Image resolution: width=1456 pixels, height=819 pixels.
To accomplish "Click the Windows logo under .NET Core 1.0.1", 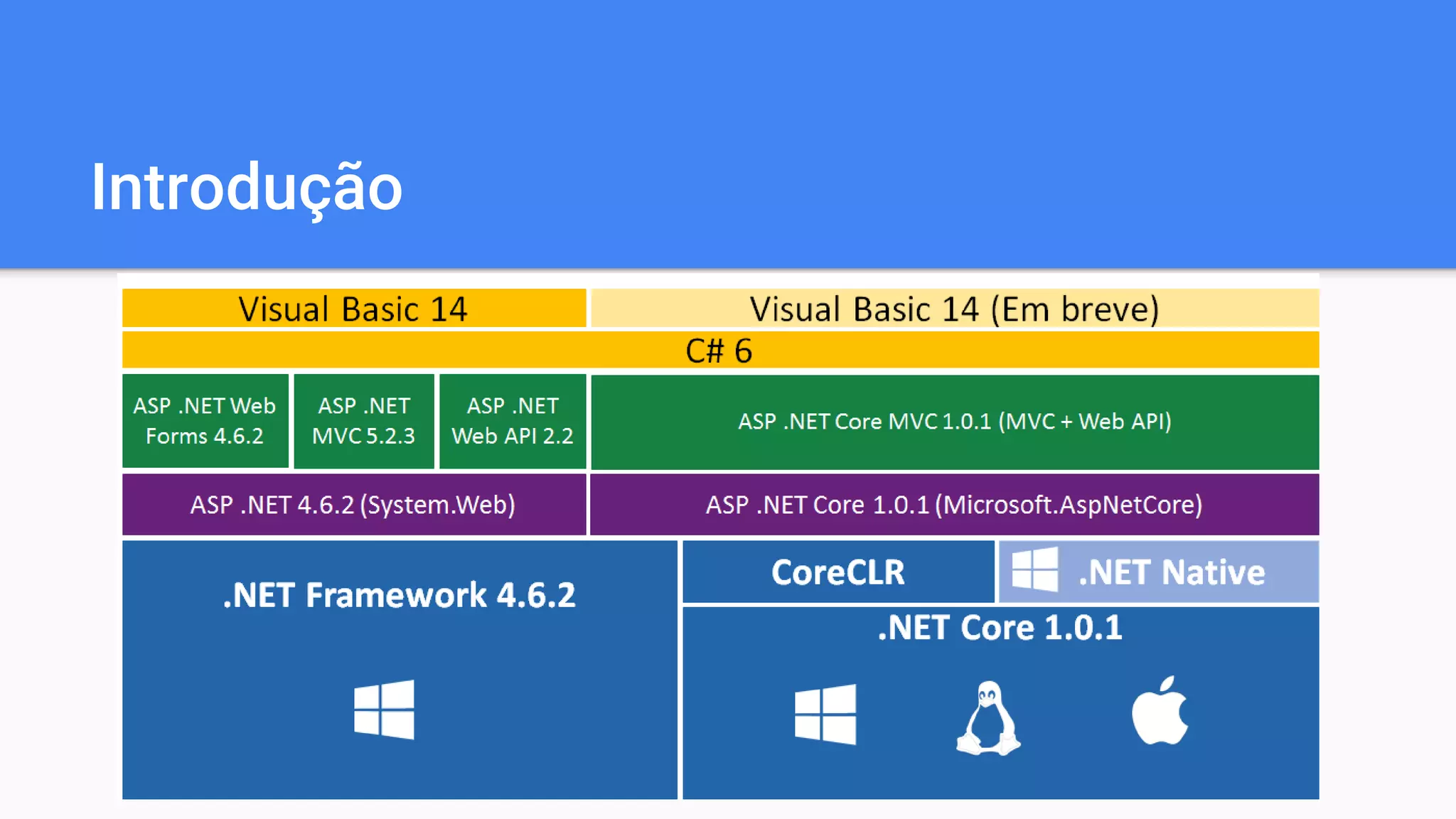I will (x=825, y=714).
